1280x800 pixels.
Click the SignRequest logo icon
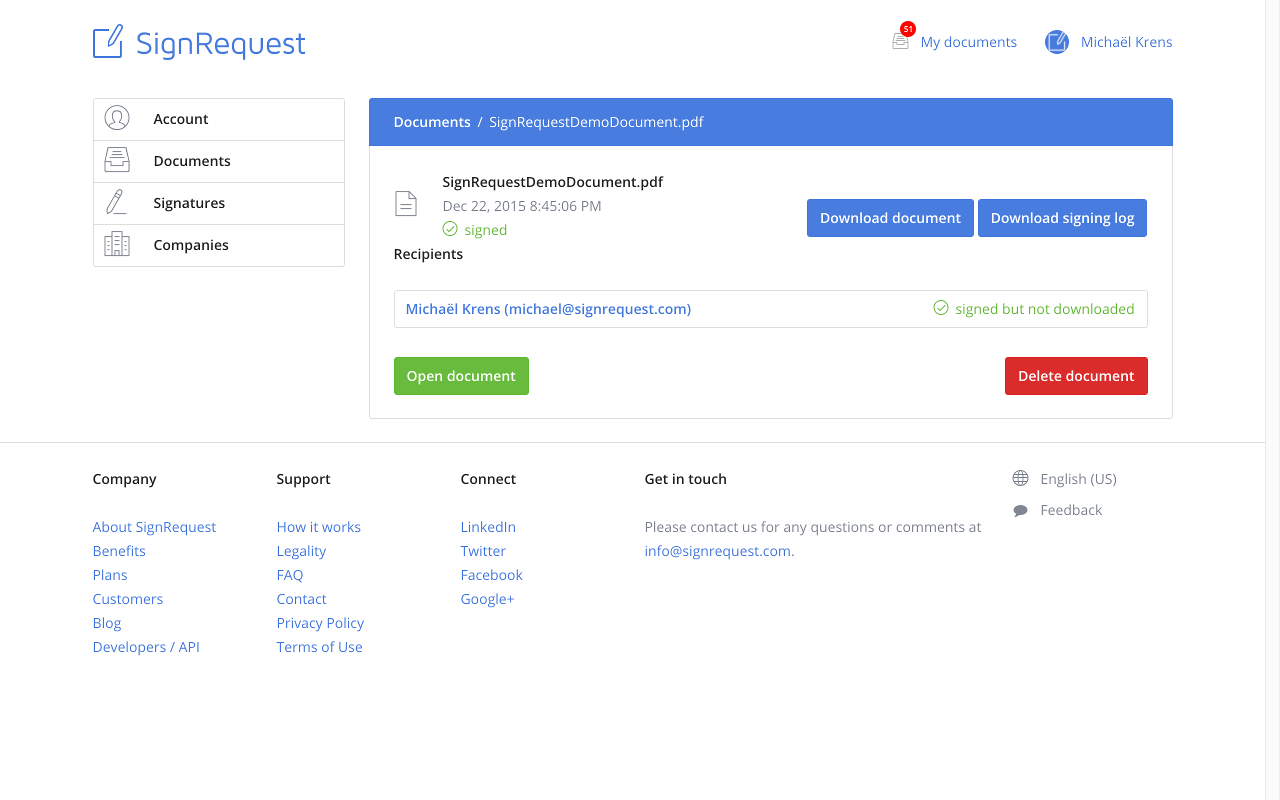click(x=108, y=42)
